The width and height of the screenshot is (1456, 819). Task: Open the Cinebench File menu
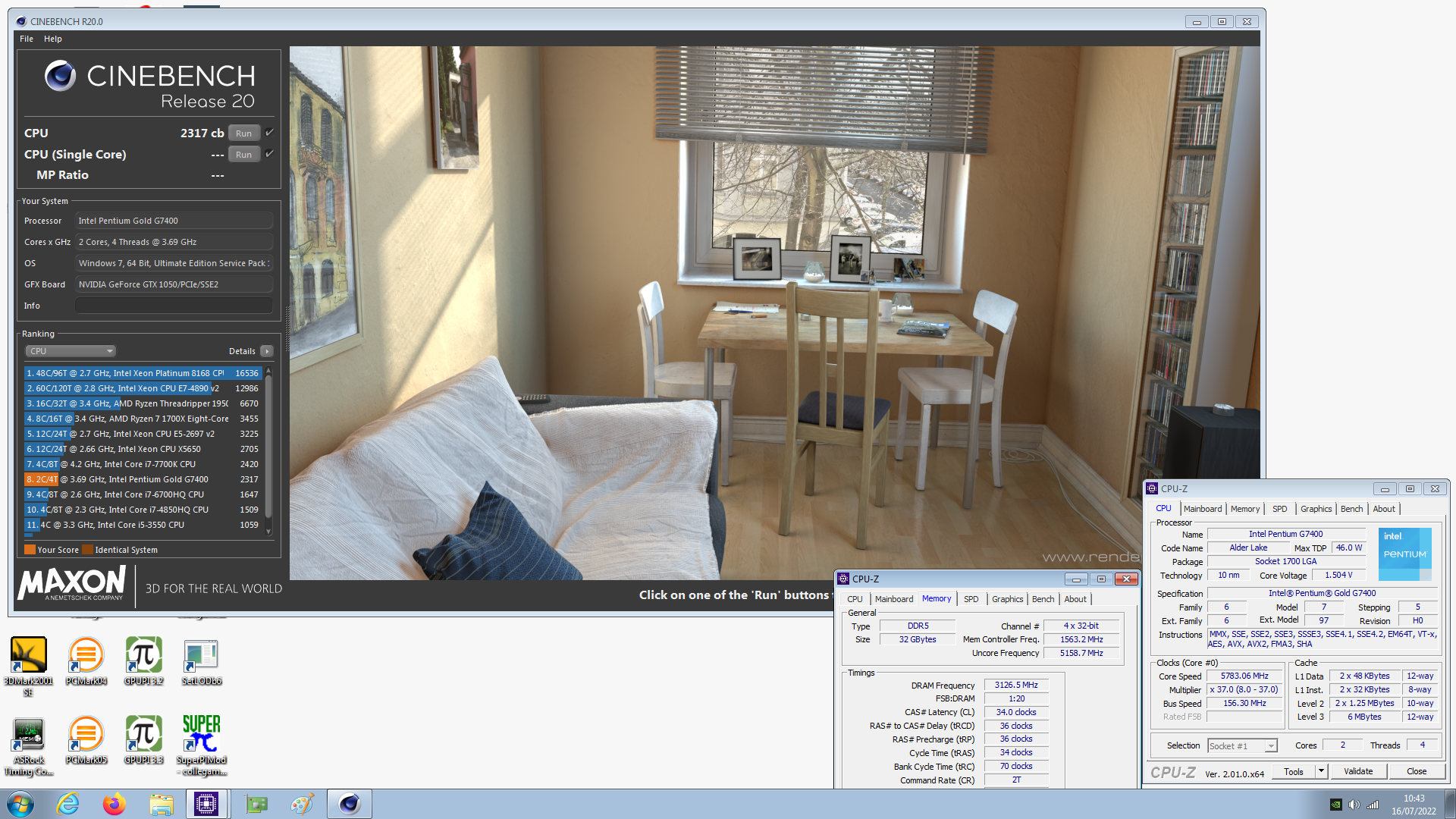[x=27, y=39]
